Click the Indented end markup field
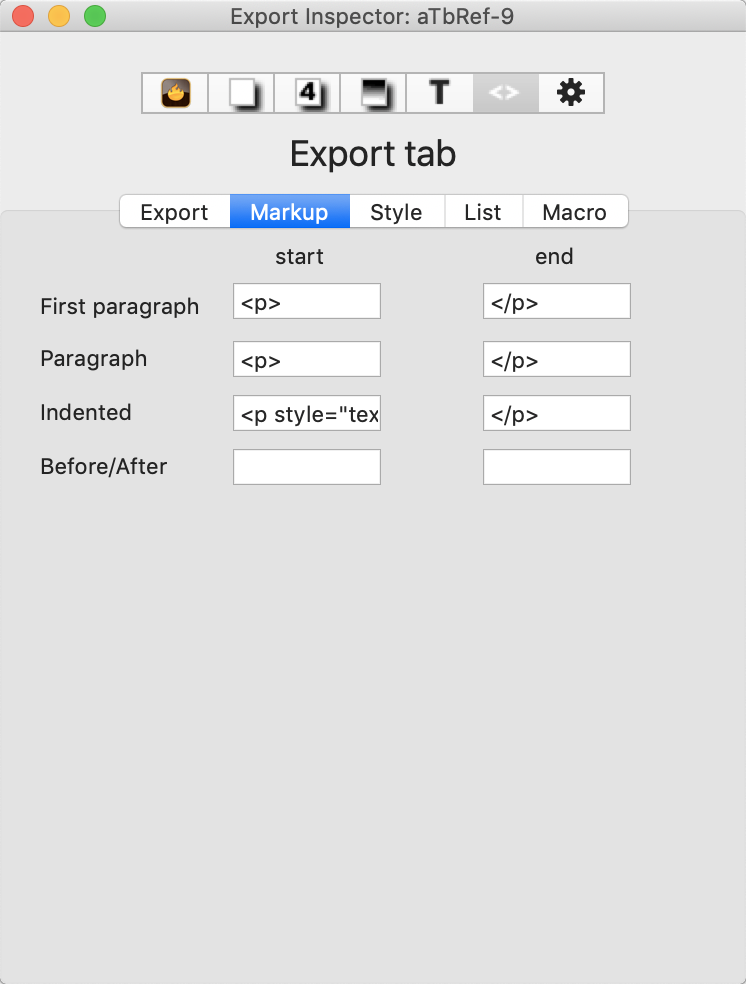746x984 pixels. pos(556,413)
